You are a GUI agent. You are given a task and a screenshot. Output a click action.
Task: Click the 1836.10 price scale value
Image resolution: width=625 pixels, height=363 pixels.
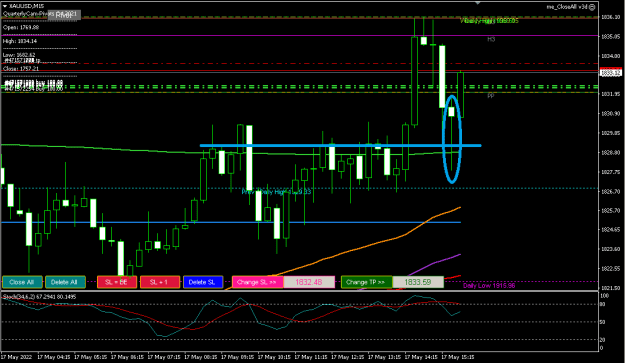click(611, 17)
